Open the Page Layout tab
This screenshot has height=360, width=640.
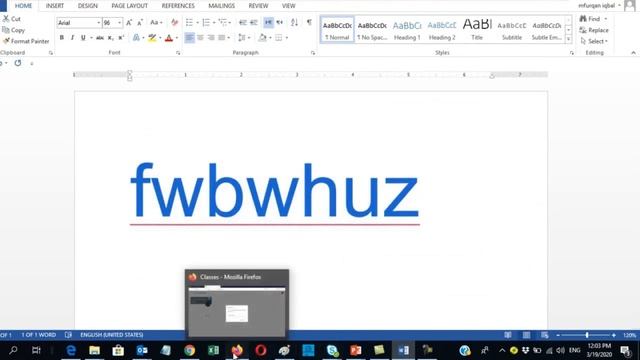tap(129, 6)
